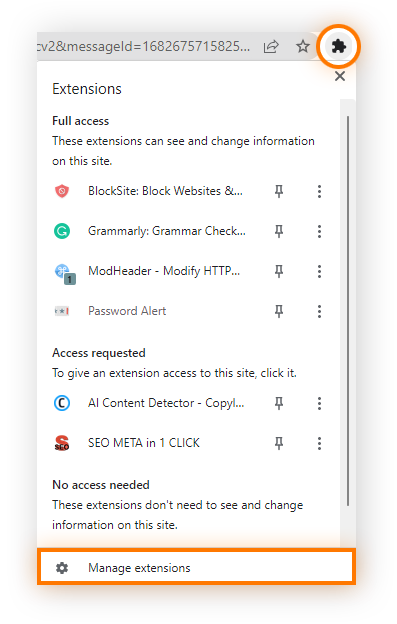Close the Extensions popup
The height and width of the screenshot is (624, 397).
point(340,76)
